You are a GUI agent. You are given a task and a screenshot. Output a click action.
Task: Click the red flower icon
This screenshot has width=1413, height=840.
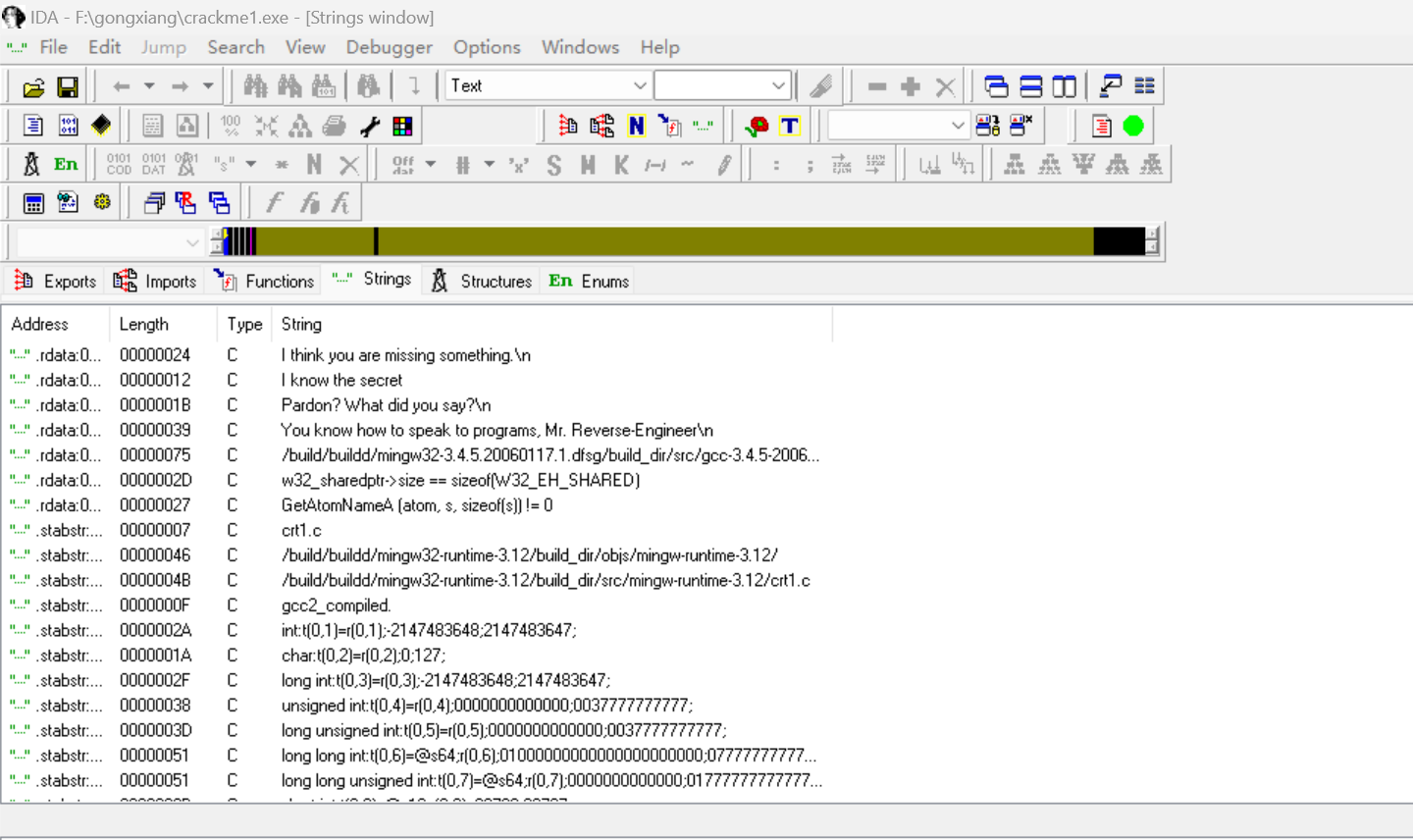tap(757, 126)
